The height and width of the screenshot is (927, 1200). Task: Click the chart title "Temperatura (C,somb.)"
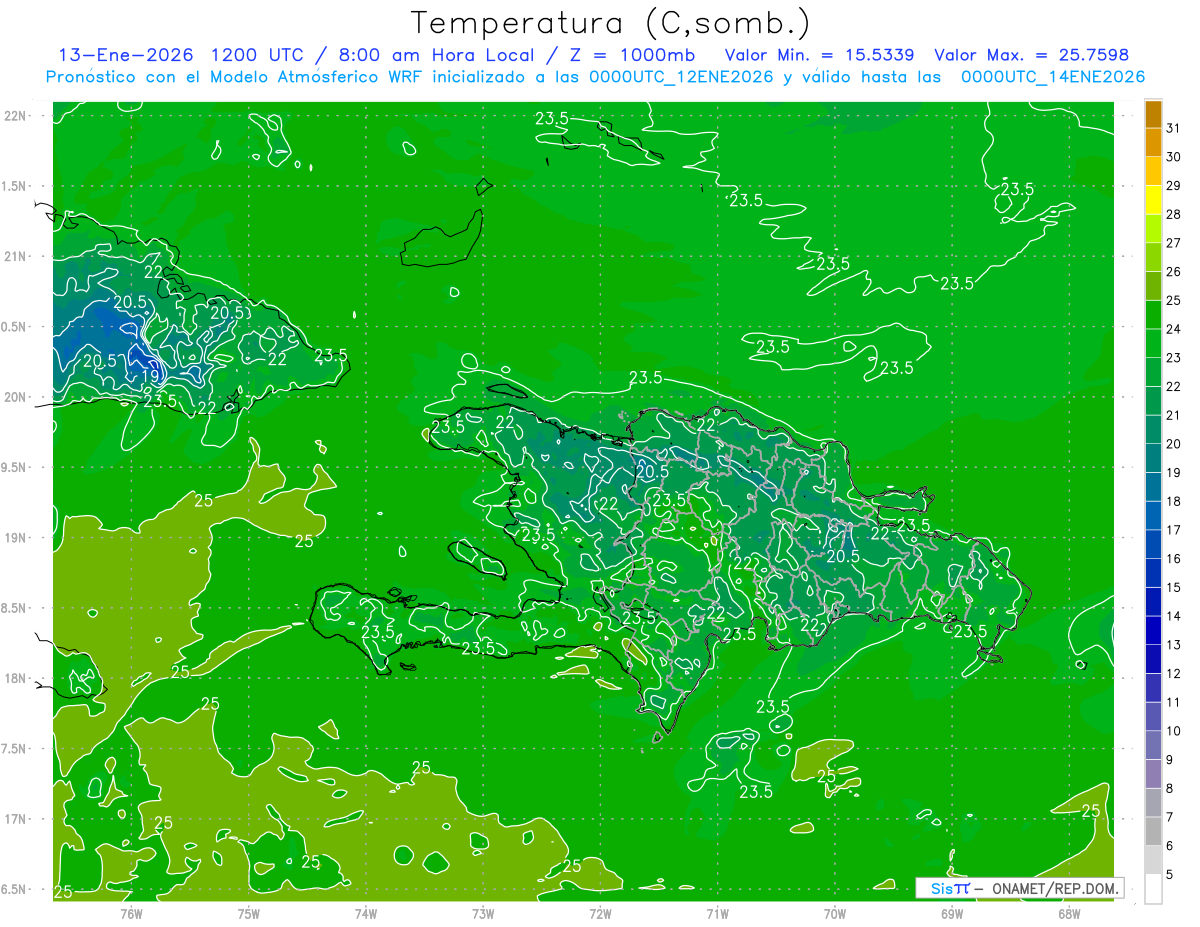(611, 23)
